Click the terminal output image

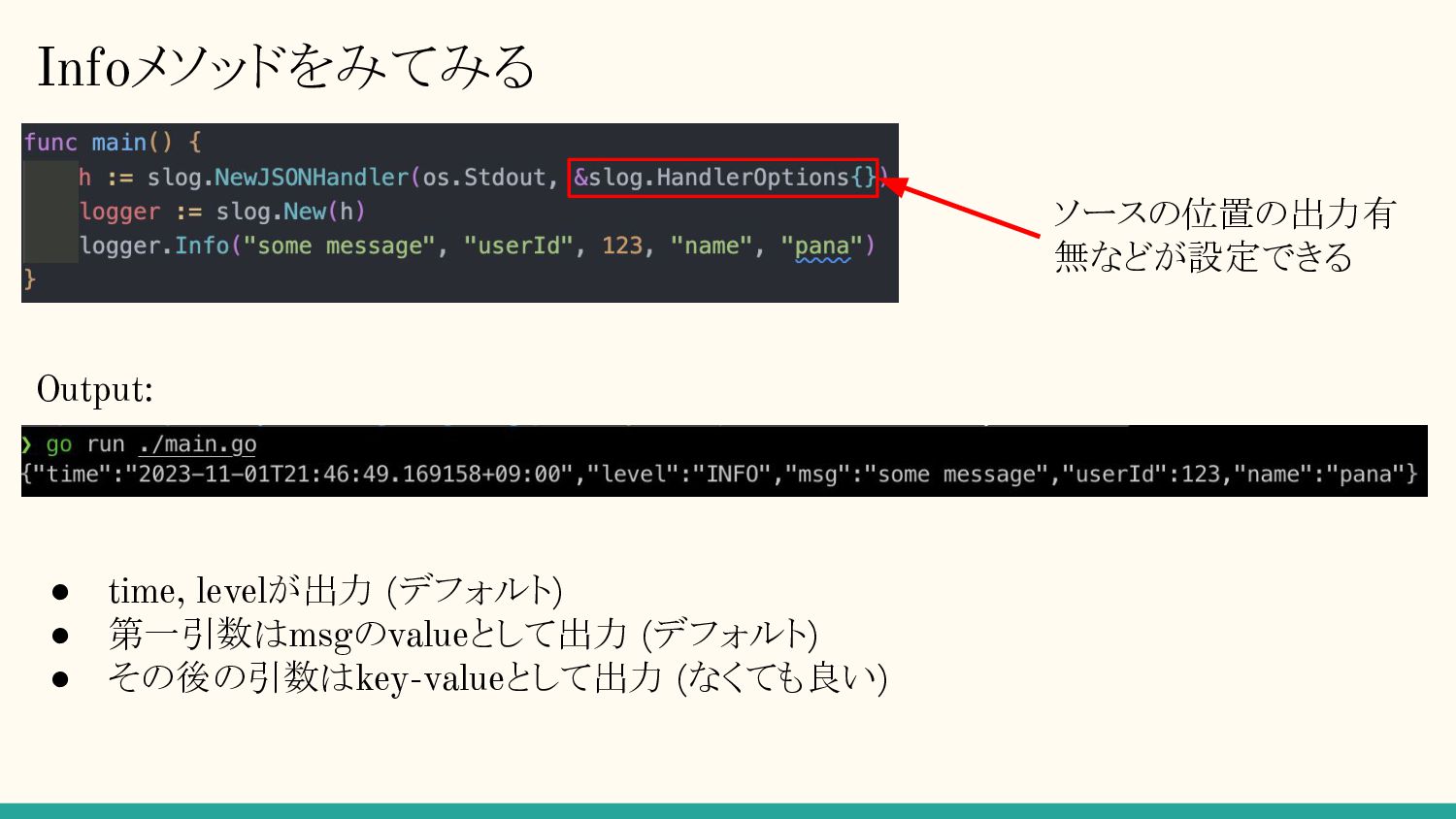[x=724, y=461]
